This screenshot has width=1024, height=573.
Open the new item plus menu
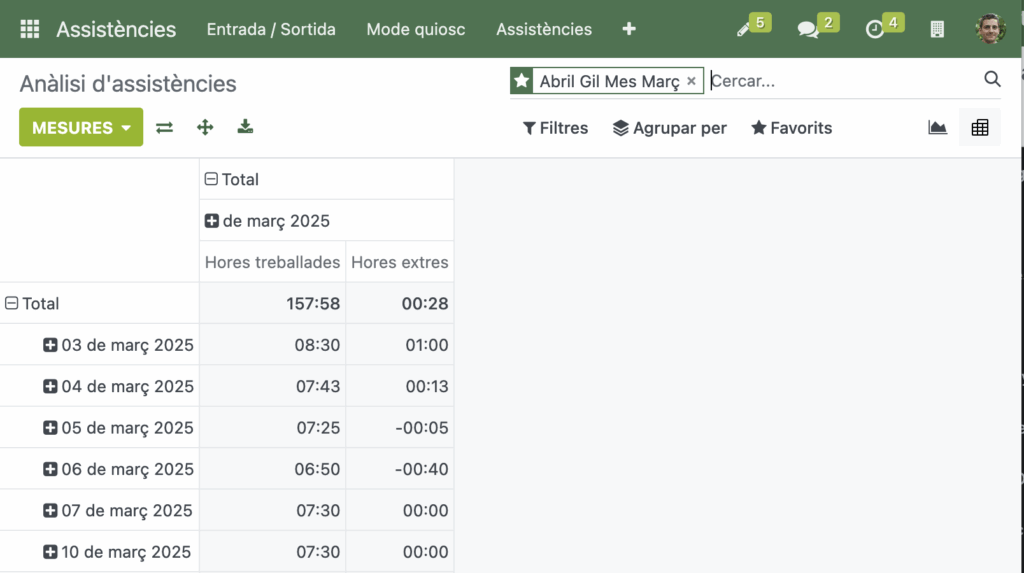629,29
